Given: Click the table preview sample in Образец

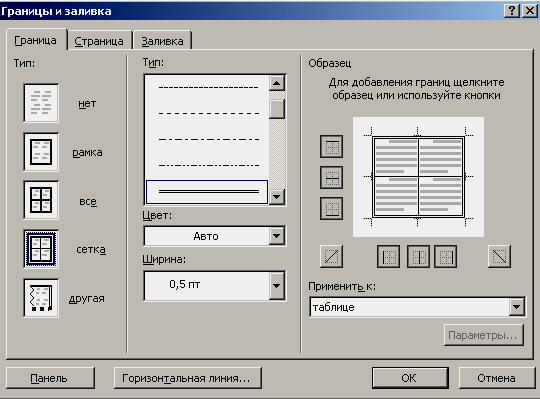Looking at the screenshot, I should (418, 177).
